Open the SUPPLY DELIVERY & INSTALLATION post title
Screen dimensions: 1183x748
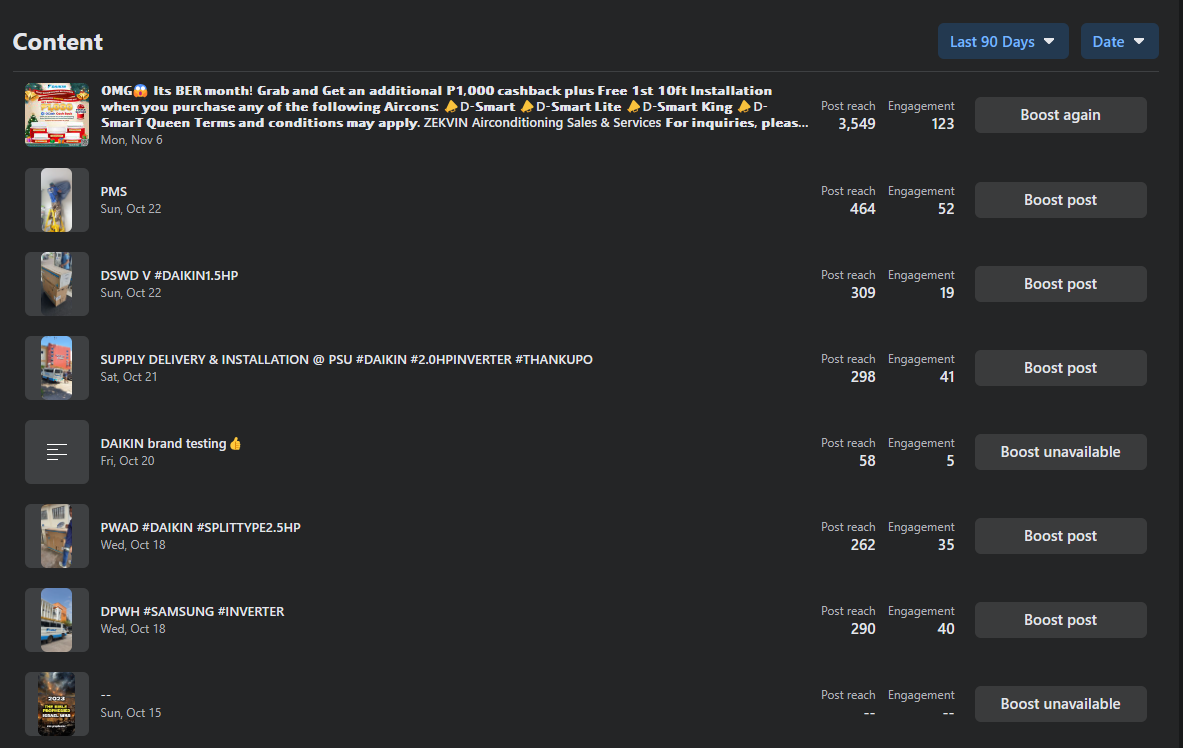click(x=346, y=359)
